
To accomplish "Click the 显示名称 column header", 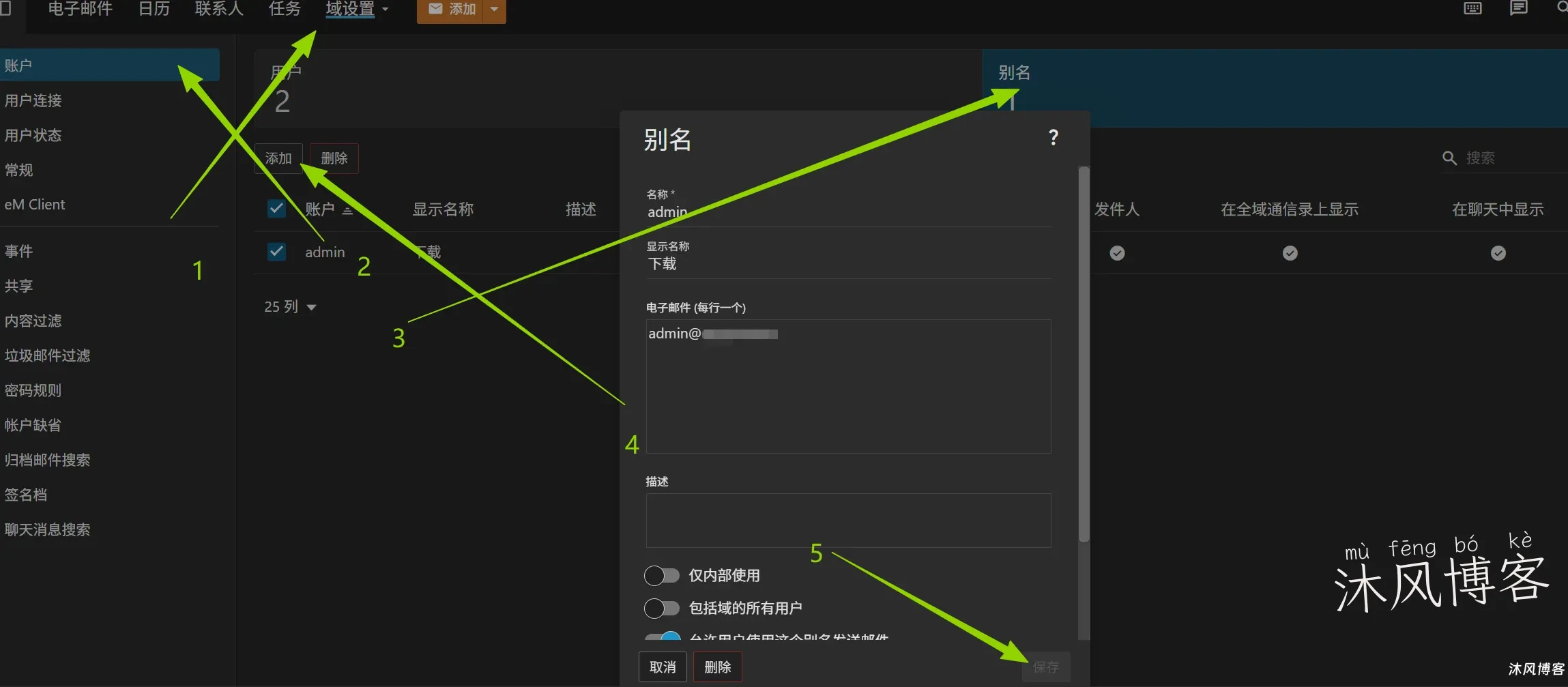I will [443, 209].
